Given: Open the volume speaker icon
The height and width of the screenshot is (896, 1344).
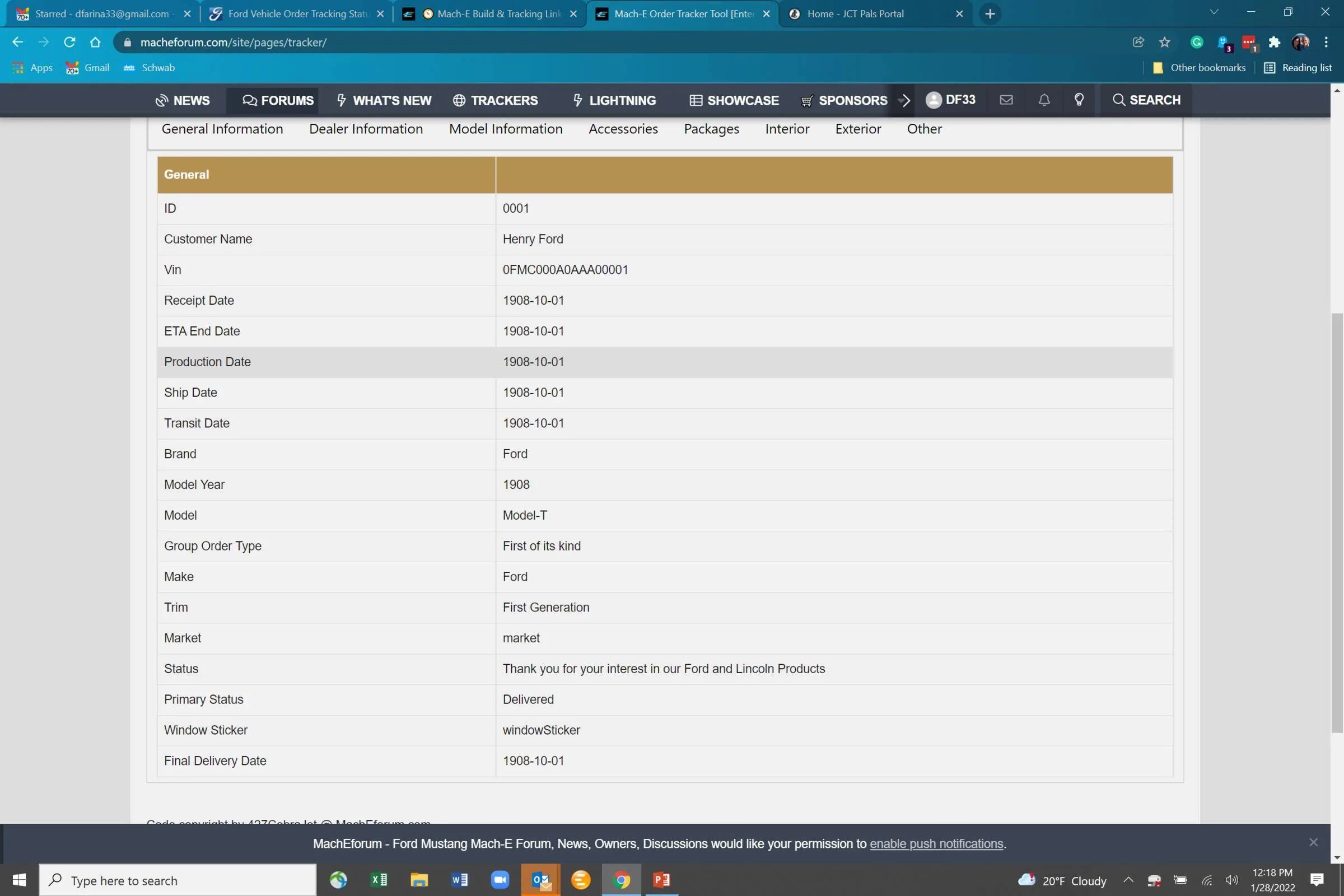Looking at the screenshot, I should (1231, 880).
